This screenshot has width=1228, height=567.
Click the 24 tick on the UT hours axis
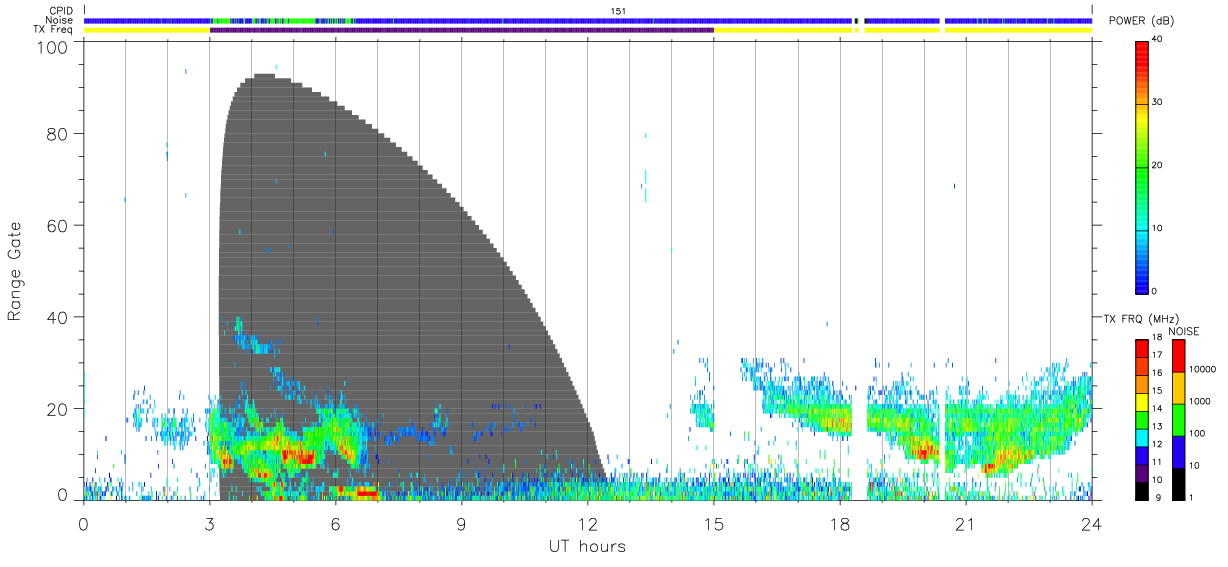[1091, 523]
